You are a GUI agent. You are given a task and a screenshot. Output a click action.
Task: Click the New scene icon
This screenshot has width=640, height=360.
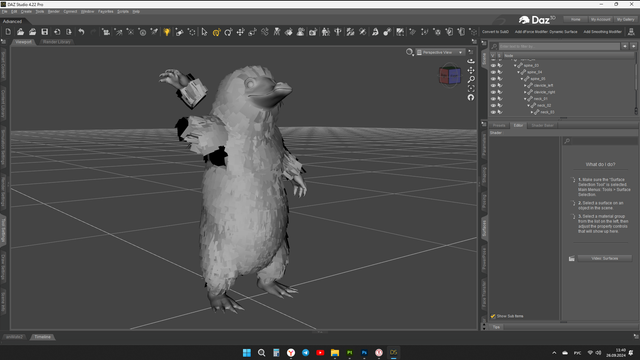[x=8, y=32]
